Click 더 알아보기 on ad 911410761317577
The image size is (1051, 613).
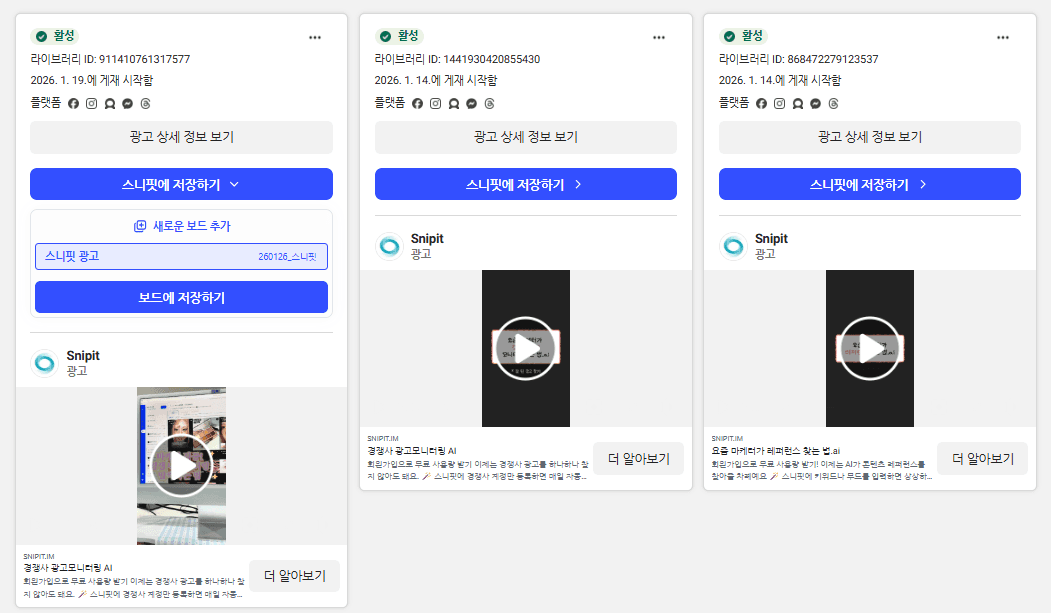pyautogui.click(x=294, y=576)
